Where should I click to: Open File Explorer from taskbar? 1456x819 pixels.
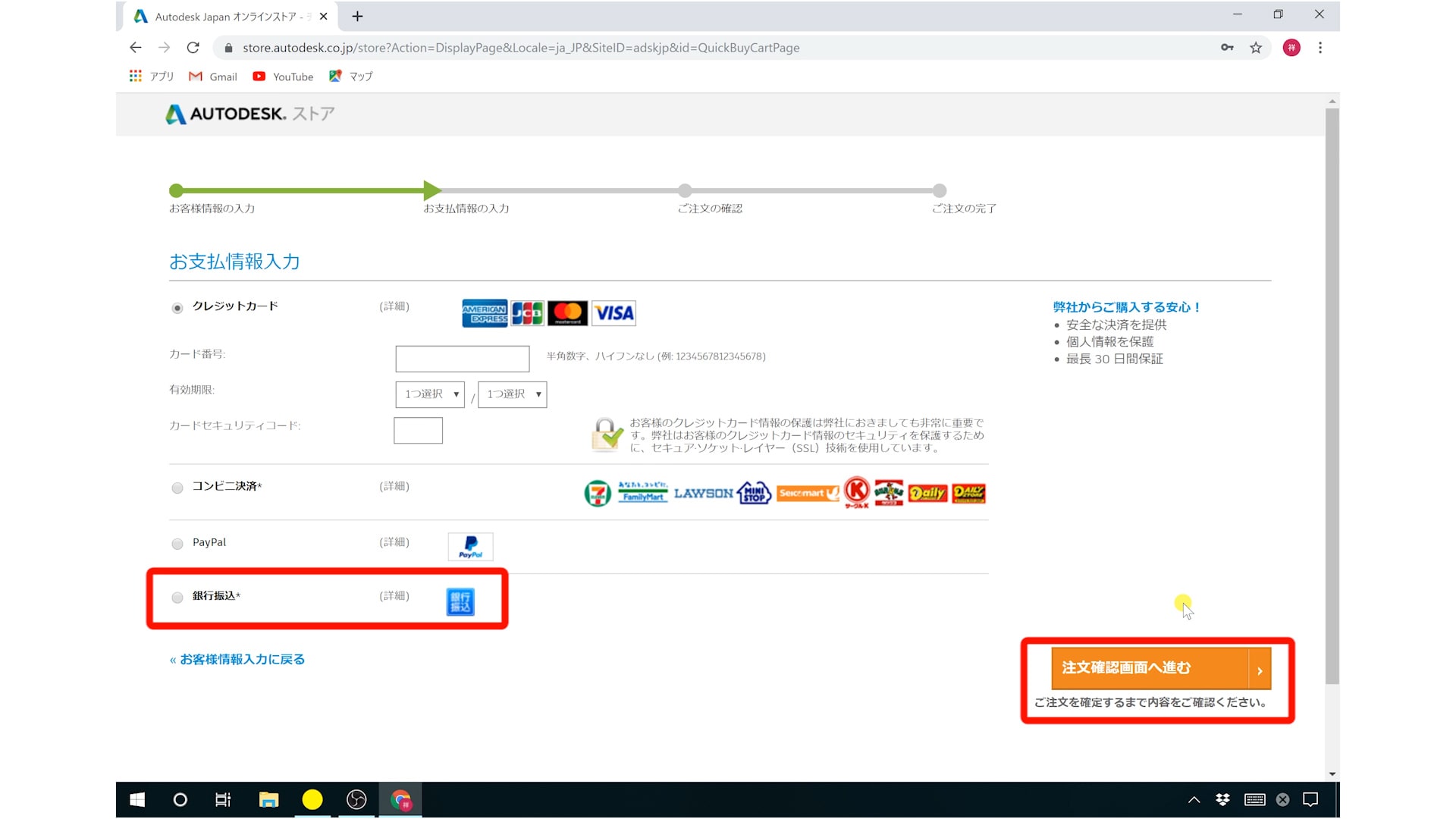(268, 799)
